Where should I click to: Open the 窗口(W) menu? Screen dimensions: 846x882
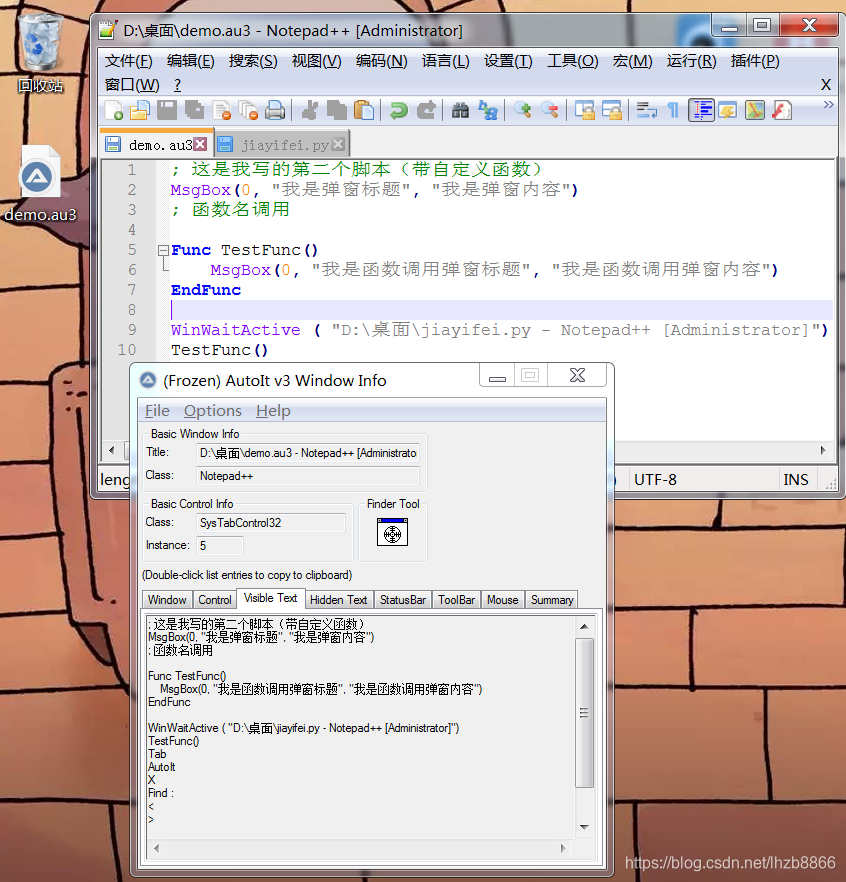click(x=132, y=84)
